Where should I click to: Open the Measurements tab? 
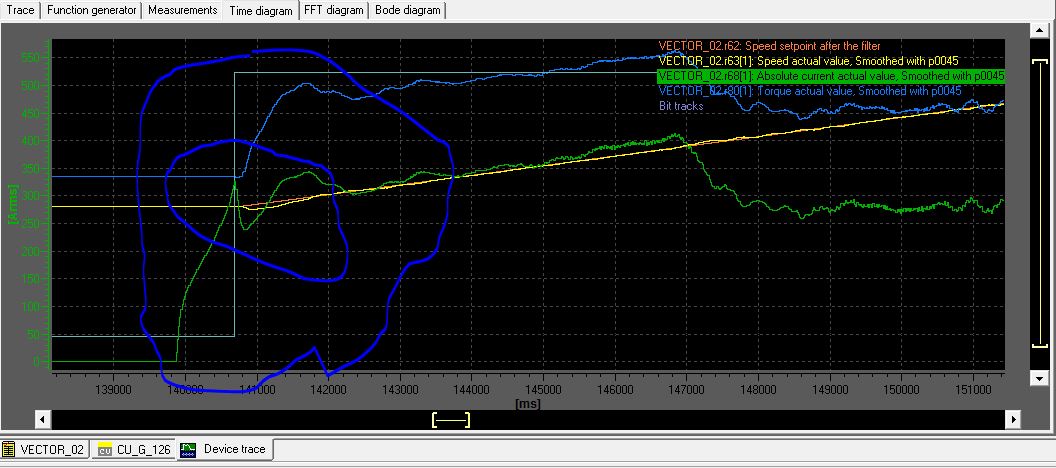(183, 10)
